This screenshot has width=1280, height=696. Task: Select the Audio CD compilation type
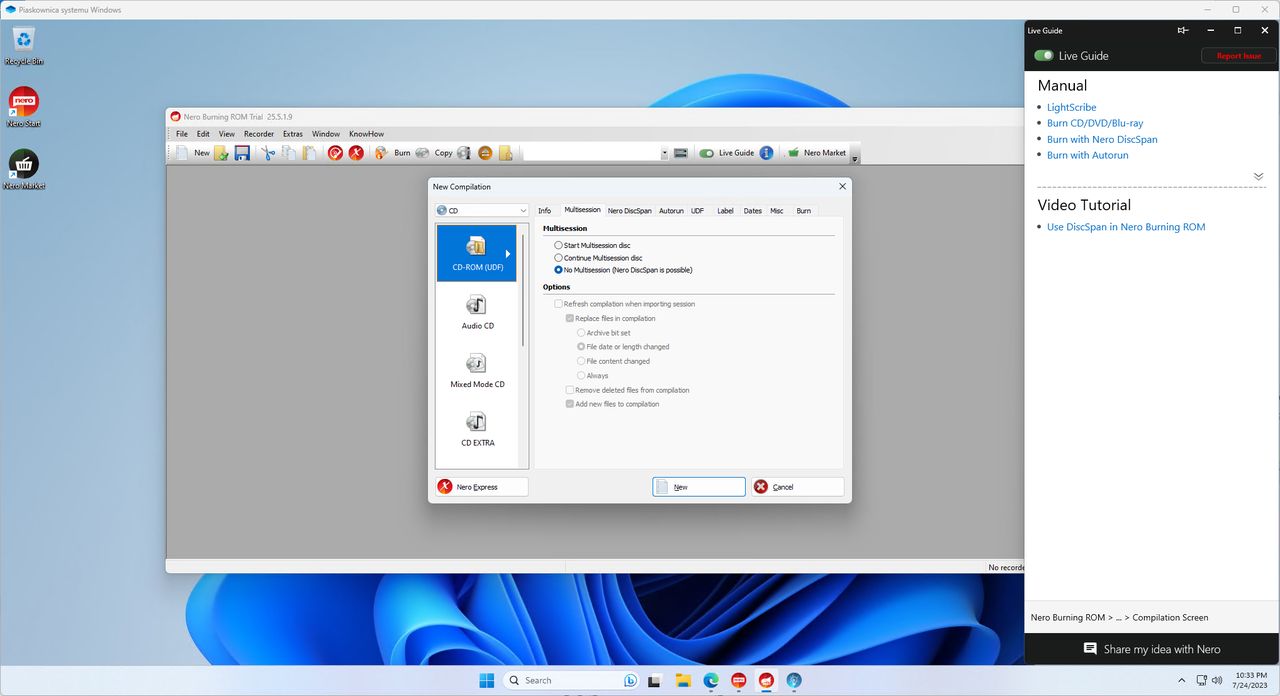tap(477, 311)
